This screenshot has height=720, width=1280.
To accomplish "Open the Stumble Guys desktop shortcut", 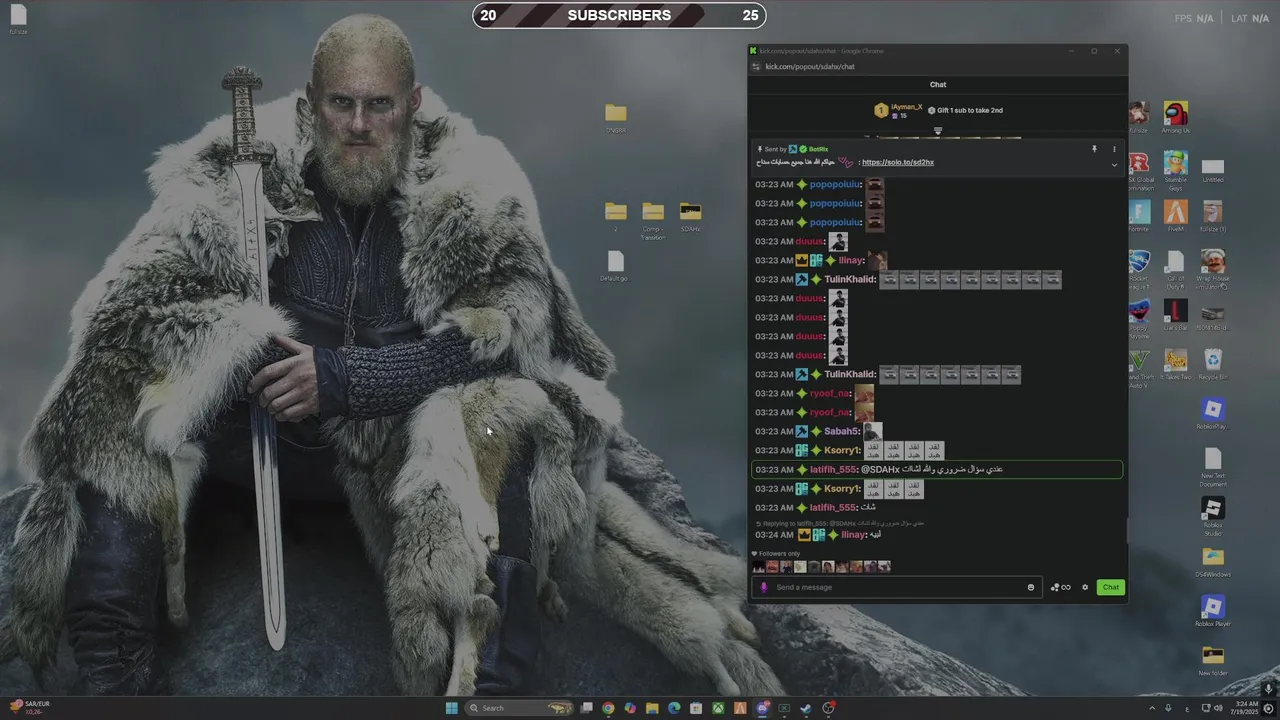I will 1176,167.
